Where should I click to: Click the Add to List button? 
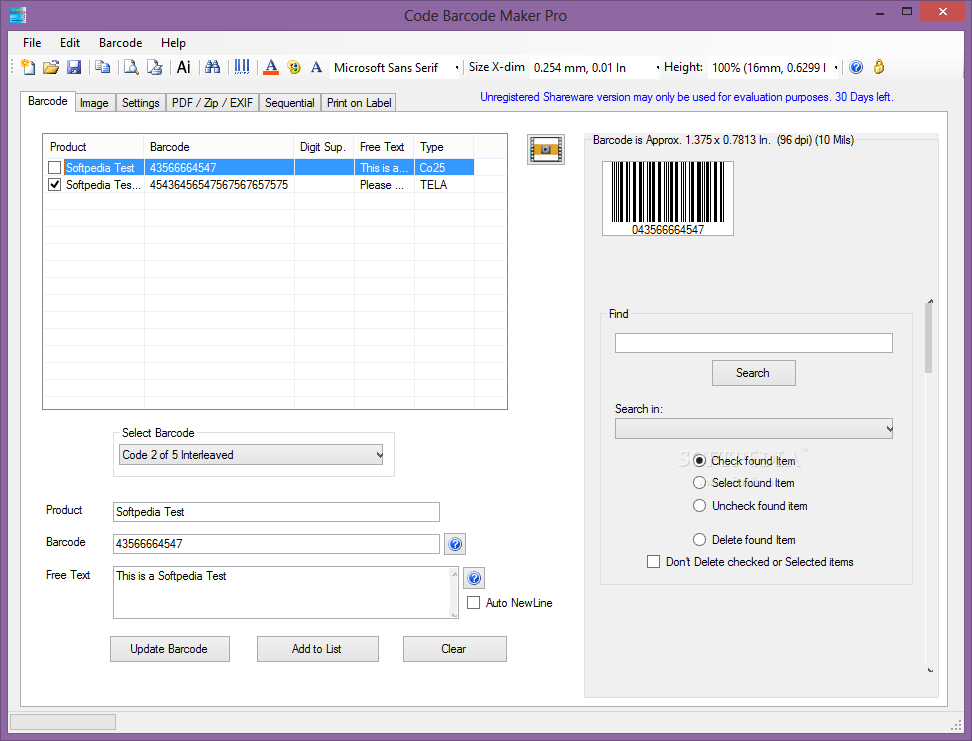click(317, 648)
